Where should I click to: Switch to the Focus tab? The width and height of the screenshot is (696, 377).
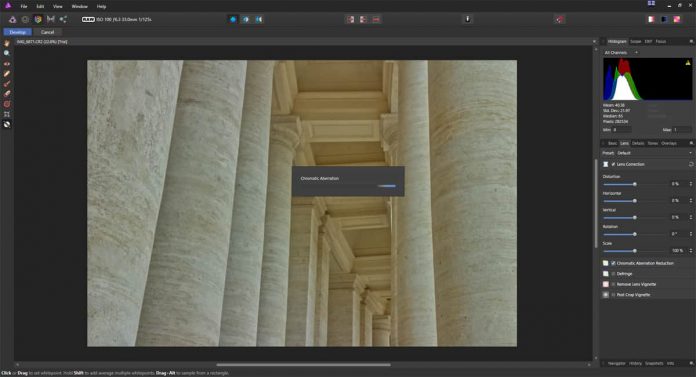coord(661,41)
